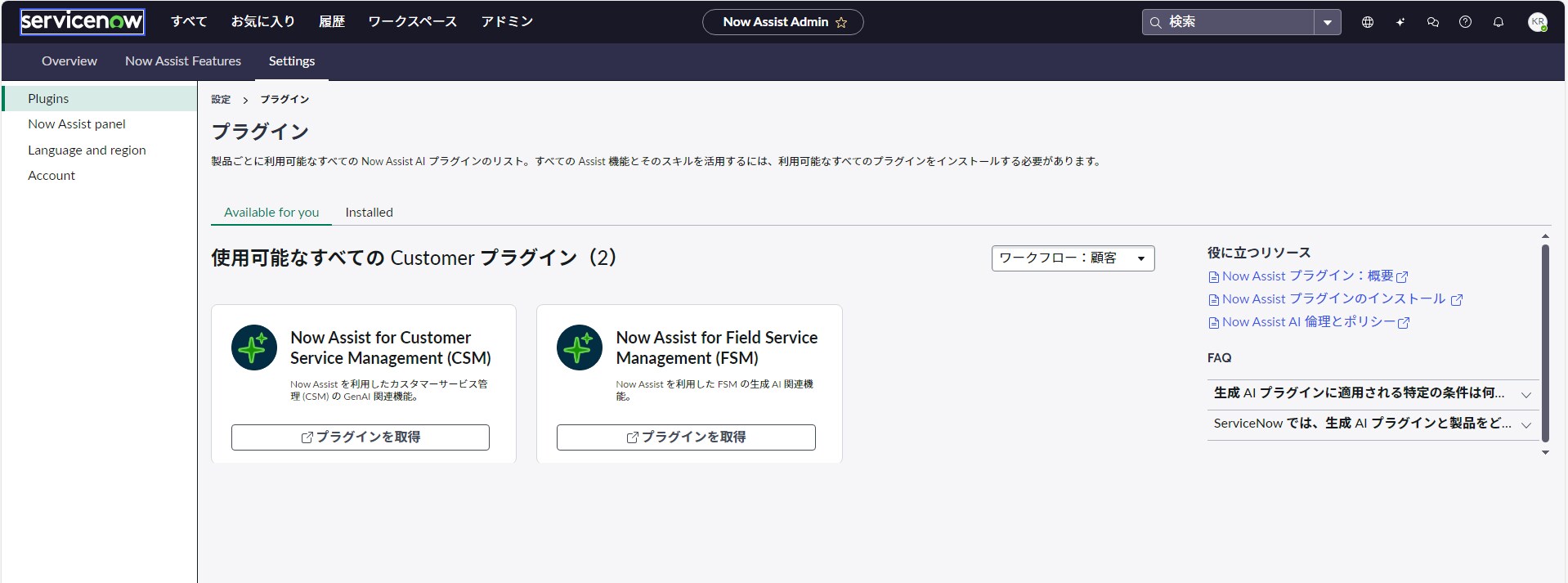Click document icon before プラグインのインストール link
Image resolution: width=1568 pixels, height=583 pixels.
tap(1214, 300)
